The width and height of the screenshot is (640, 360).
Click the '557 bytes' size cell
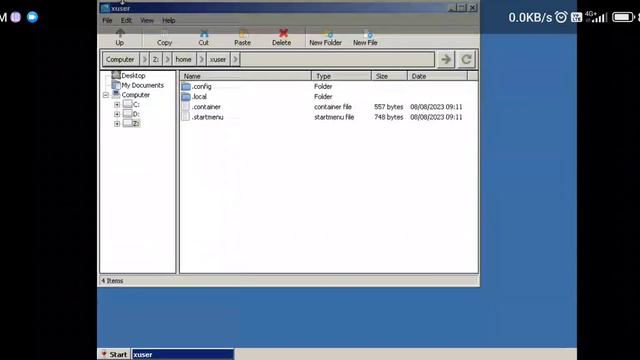click(389, 107)
